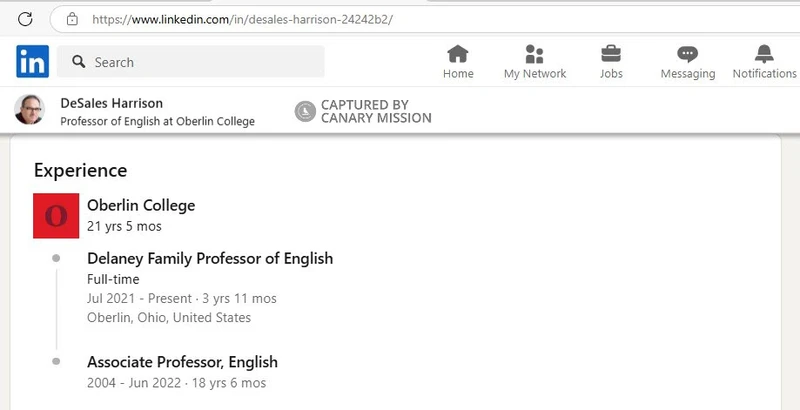Open Jobs briefcase icon
This screenshot has width=800, height=410.
point(611,54)
